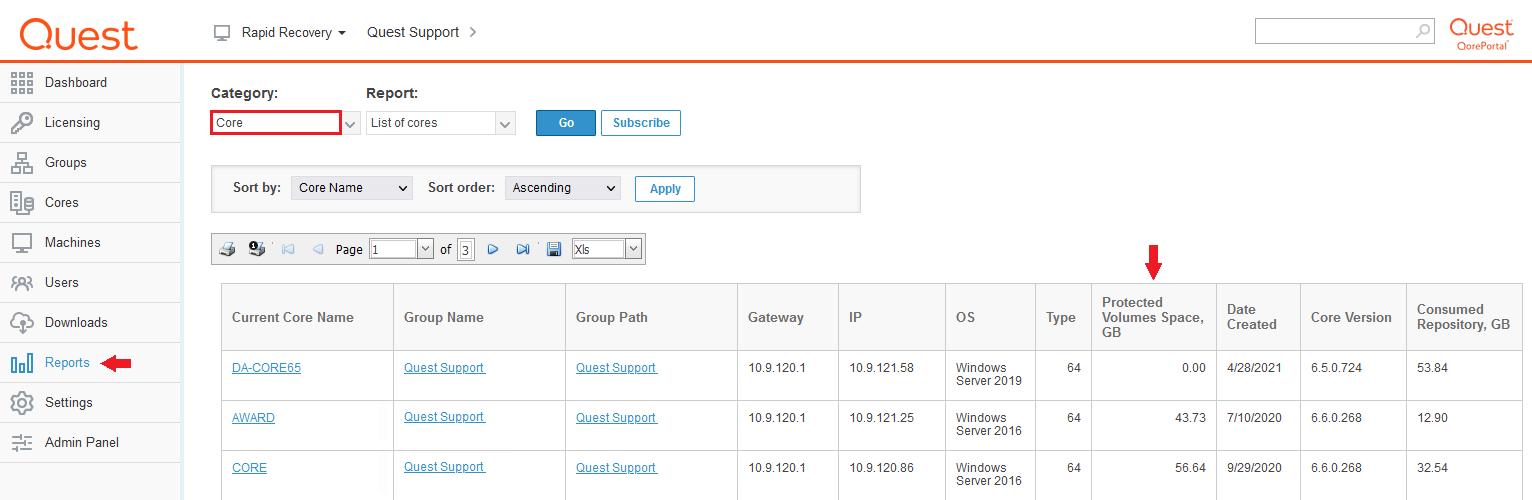This screenshot has height=500, width=1532.
Task: Click the search magnifier icon
Action: point(1423,31)
